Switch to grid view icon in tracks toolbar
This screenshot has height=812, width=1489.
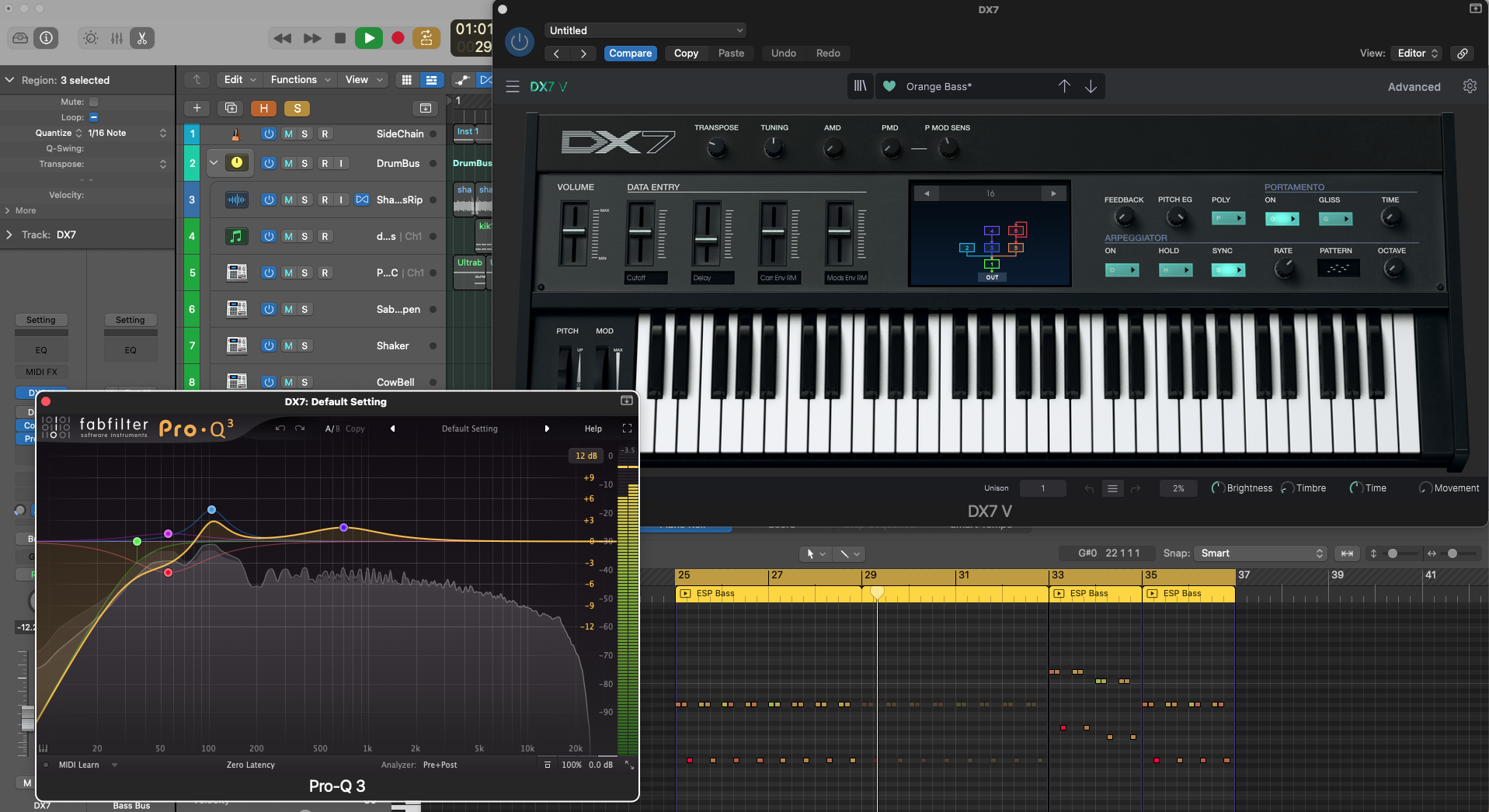click(x=406, y=80)
